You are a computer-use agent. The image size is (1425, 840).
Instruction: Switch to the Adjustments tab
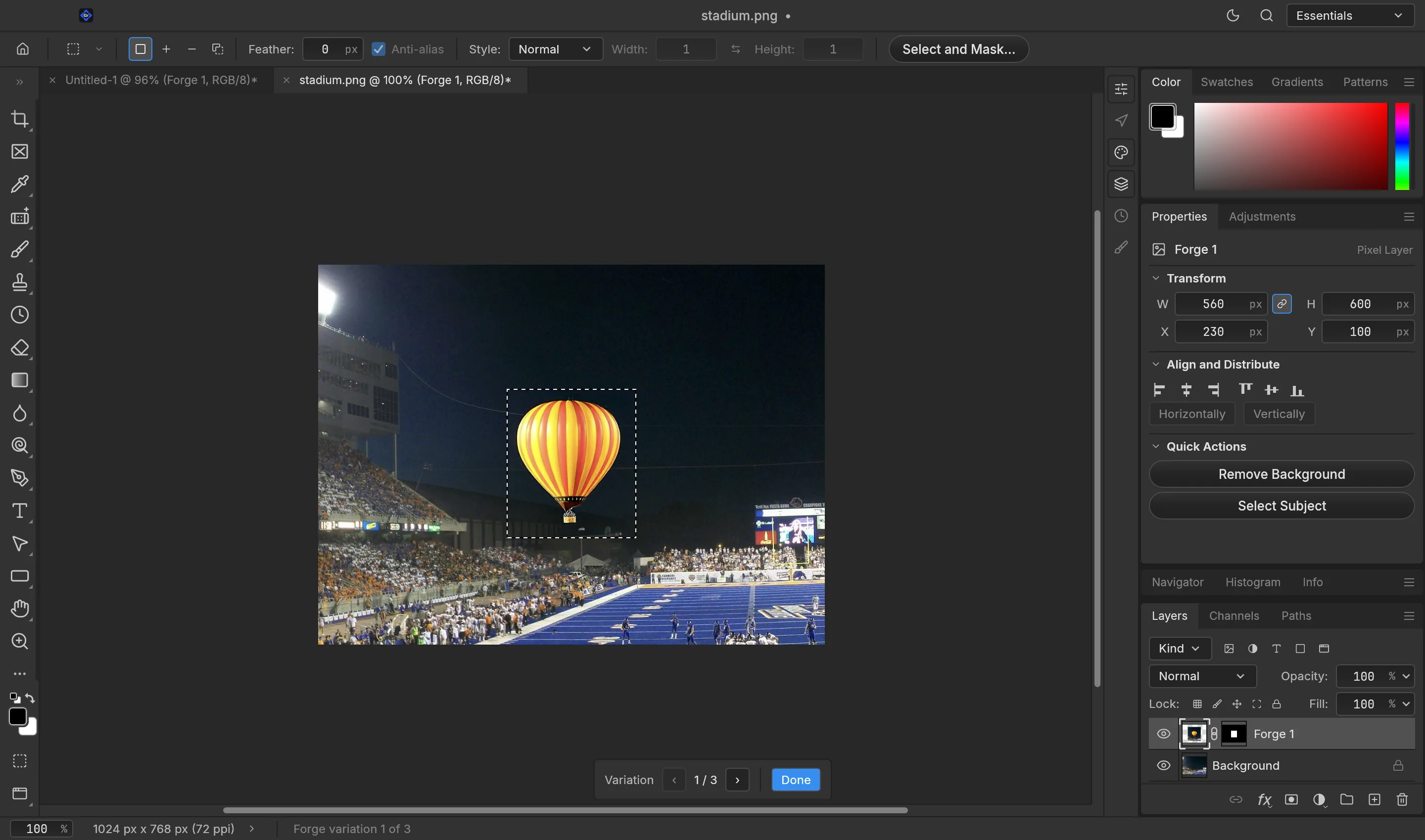click(1262, 216)
